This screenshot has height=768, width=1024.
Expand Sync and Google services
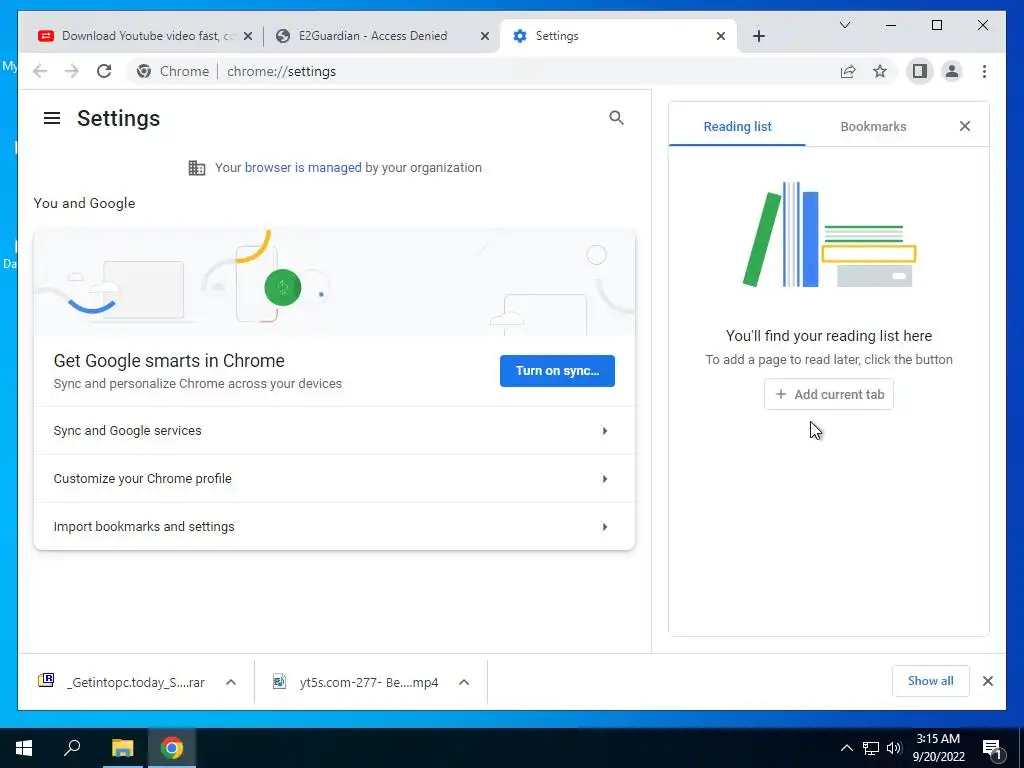[x=334, y=430]
